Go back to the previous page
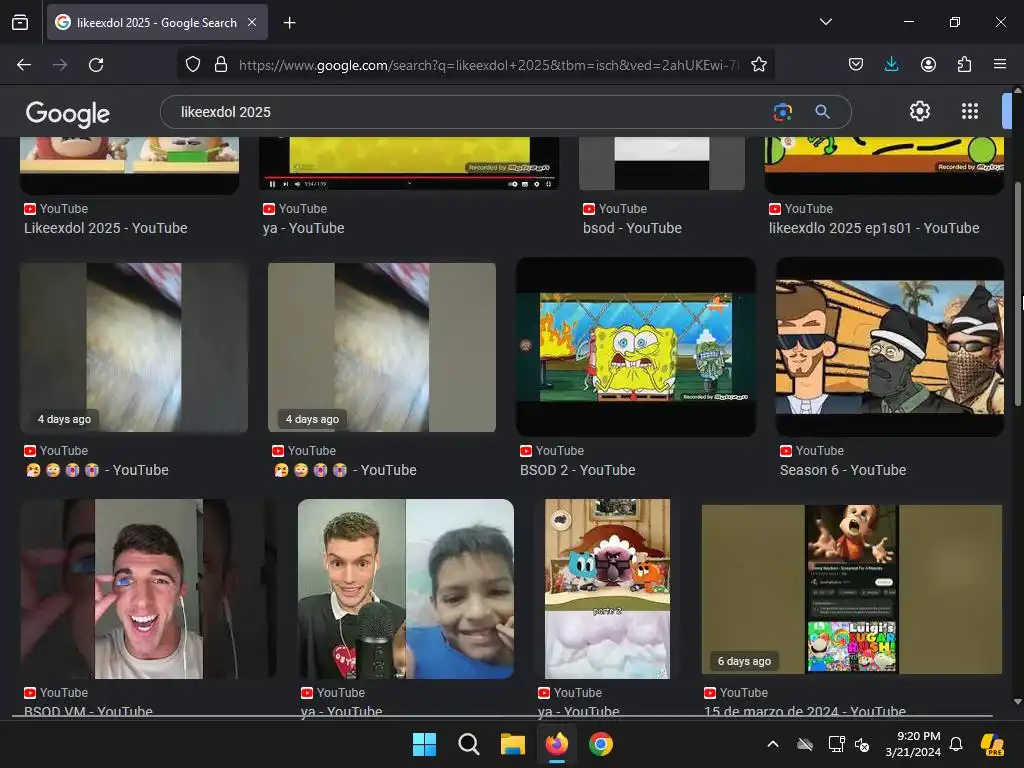Viewport: 1024px width, 768px height. click(x=24, y=65)
